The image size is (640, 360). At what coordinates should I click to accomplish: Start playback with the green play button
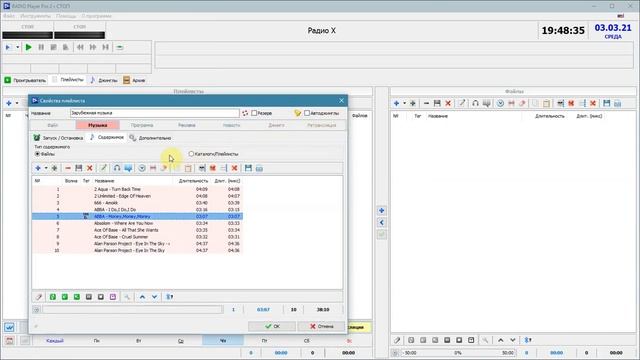[28, 47]
